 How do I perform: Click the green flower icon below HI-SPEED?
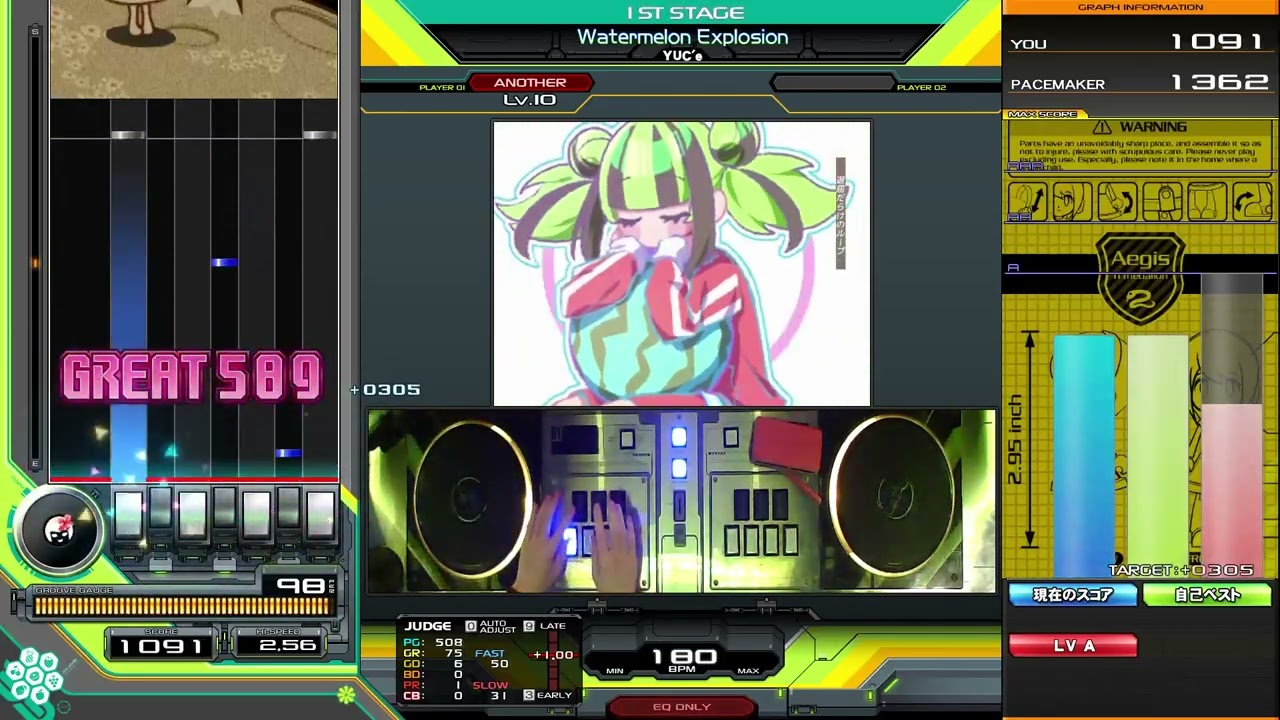tap(346, 693)
